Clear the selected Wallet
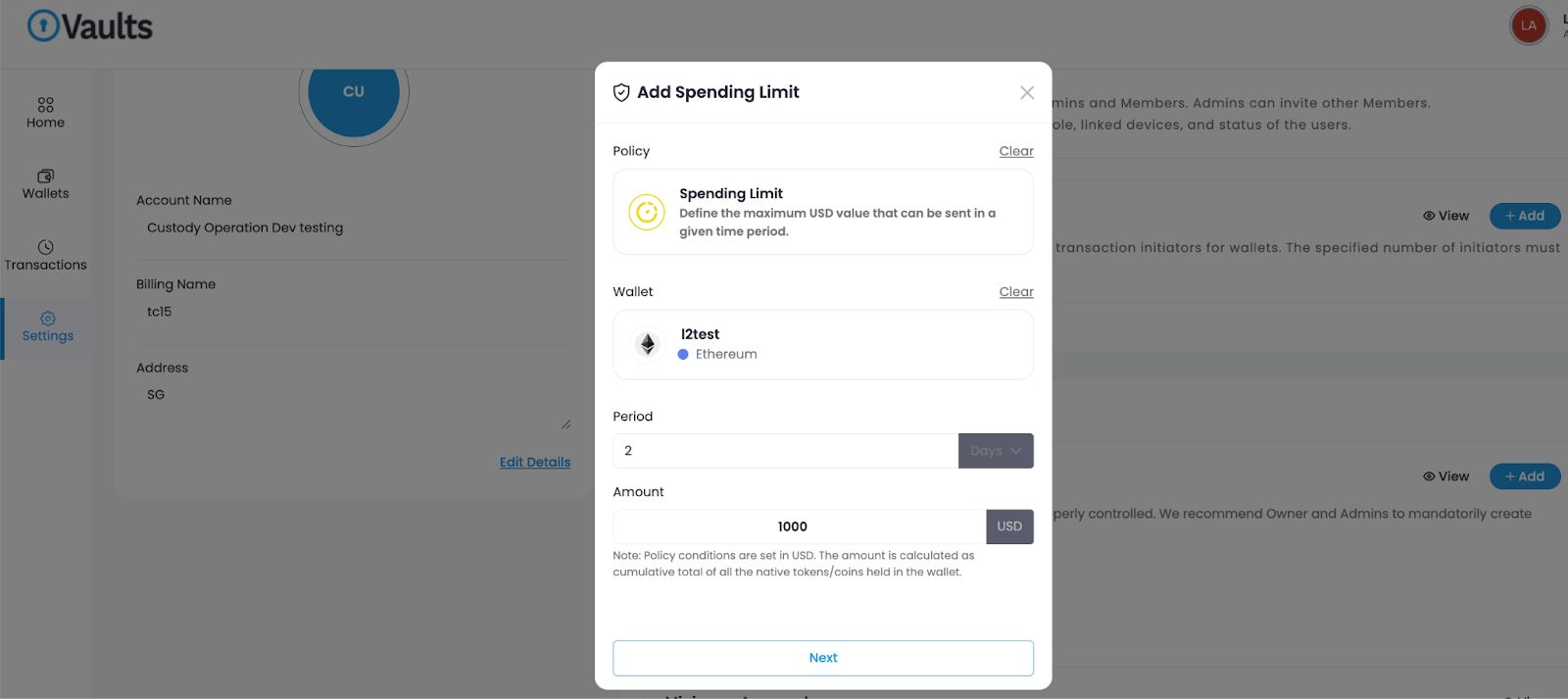The image size is (1568, 699). coord(1015,292)
